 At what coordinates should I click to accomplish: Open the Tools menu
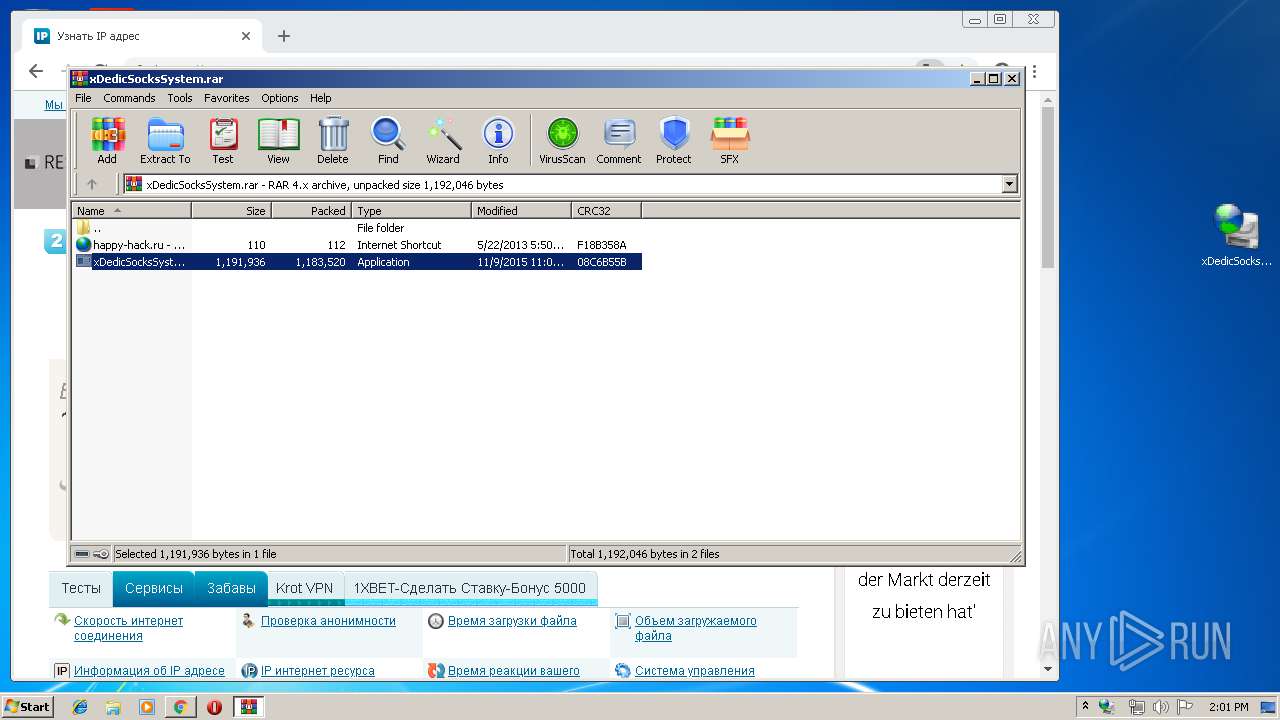pos(180,98)
